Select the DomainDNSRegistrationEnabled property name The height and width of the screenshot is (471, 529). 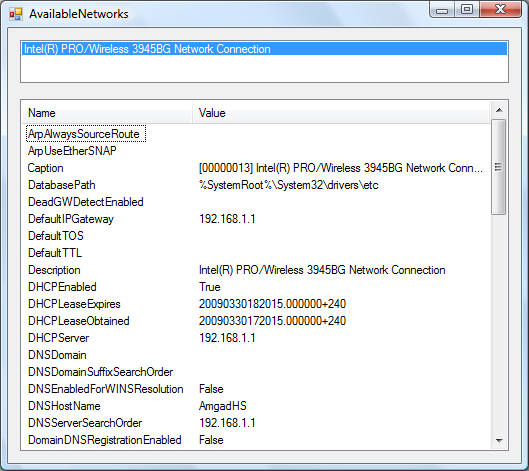pyautogui.click(x=105, y=440)
